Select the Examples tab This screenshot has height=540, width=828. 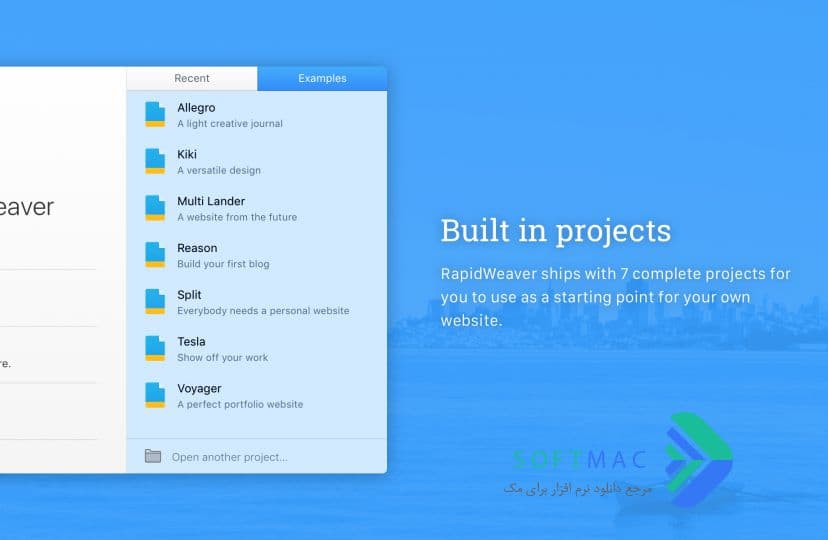click(x=322, y=78)
